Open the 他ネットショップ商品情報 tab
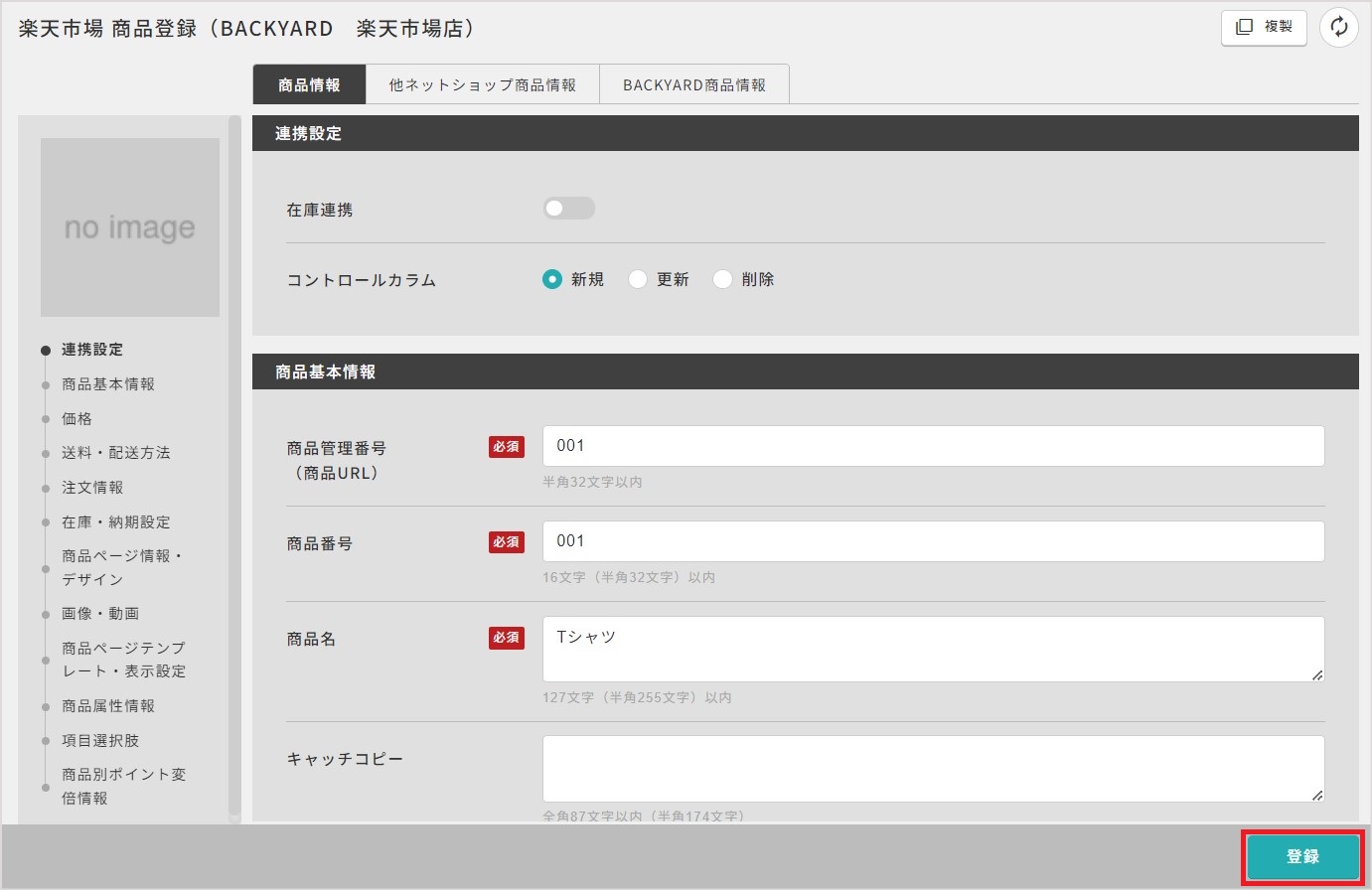The width and height of the screenshot is (1372, 890). [483, 84]
